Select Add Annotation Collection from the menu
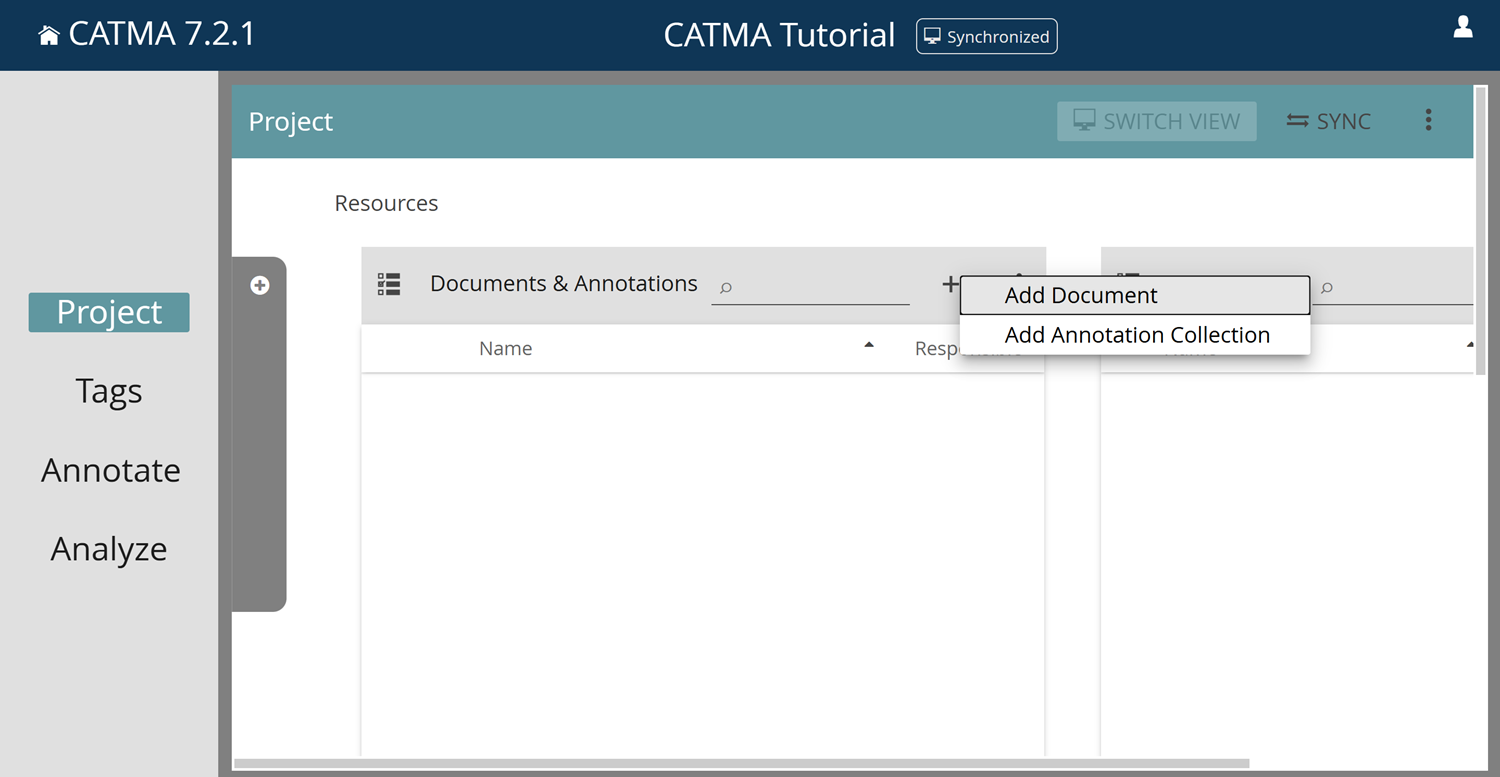 click(1135, 335)
